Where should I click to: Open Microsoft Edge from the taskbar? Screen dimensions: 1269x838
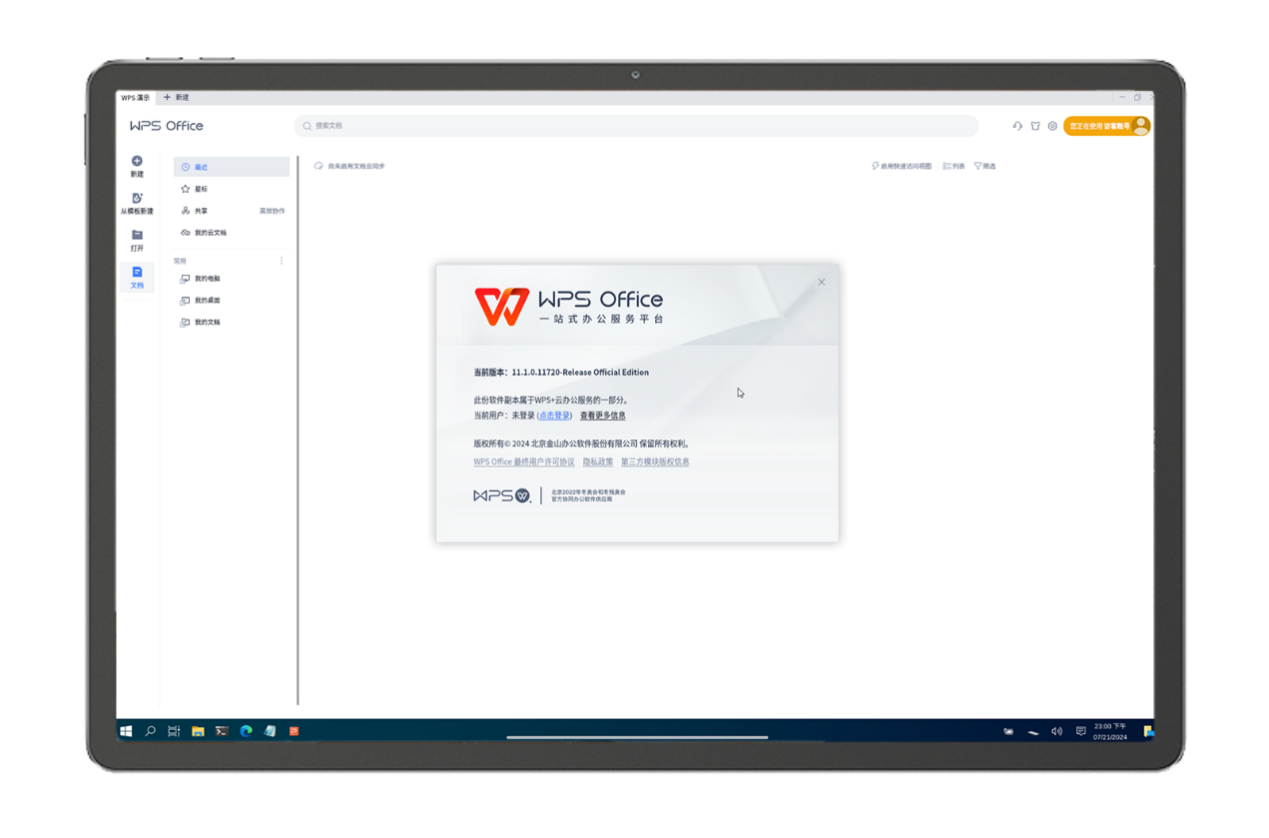246,731
